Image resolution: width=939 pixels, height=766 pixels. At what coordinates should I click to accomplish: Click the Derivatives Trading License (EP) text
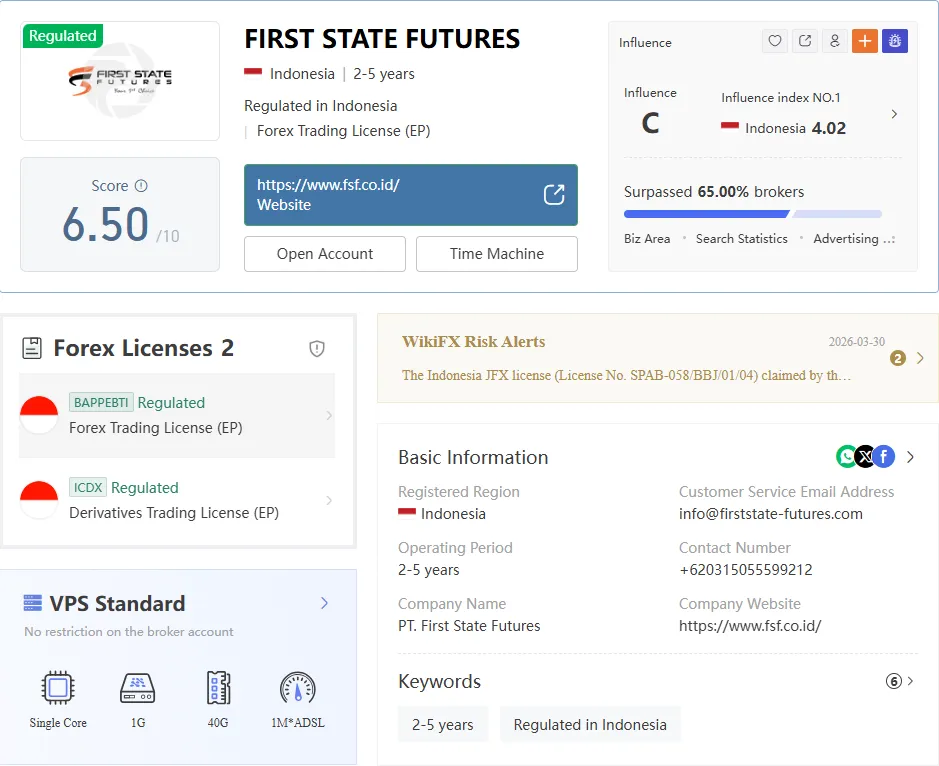pyautogui.click(x=174, y=513)
